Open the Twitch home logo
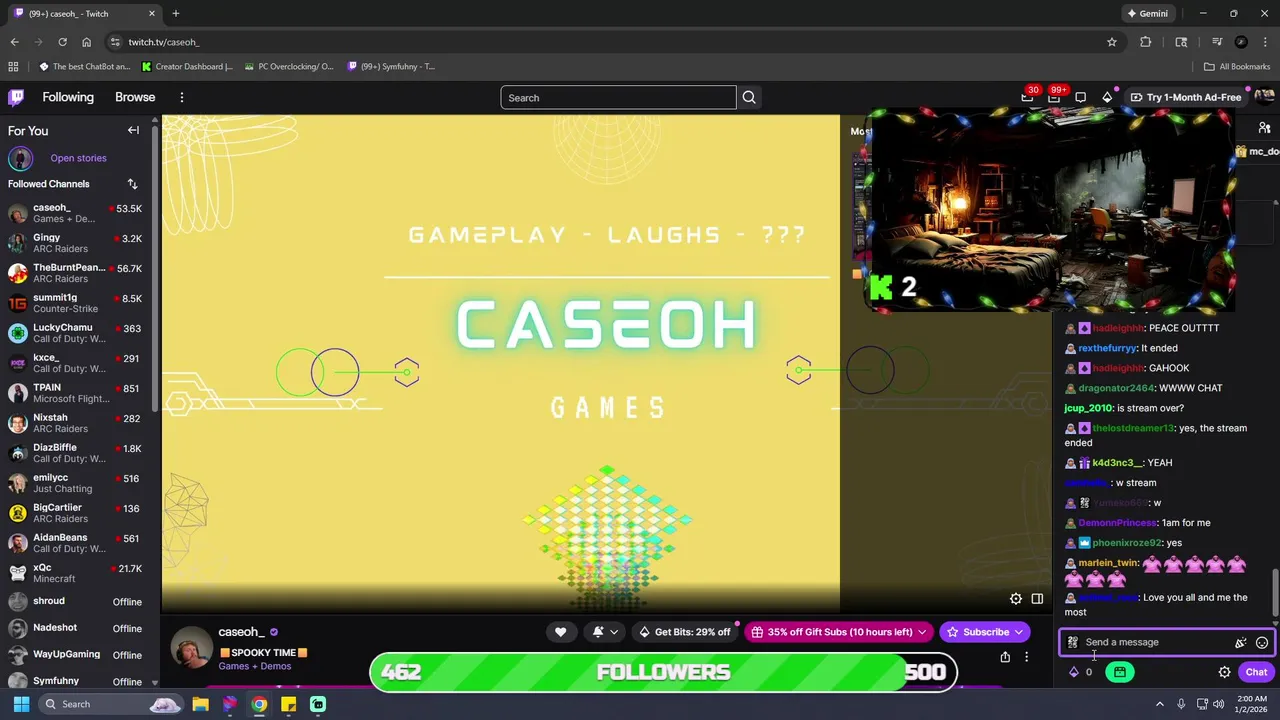 click(x=16, y=97)
